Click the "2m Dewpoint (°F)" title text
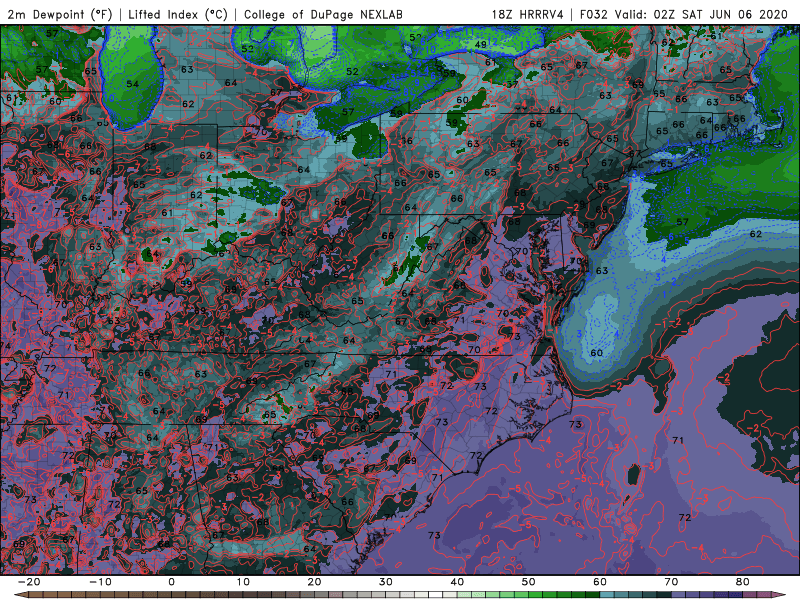Screen dimensions: 800x600 pyautogui.click(x=60, y=14)
